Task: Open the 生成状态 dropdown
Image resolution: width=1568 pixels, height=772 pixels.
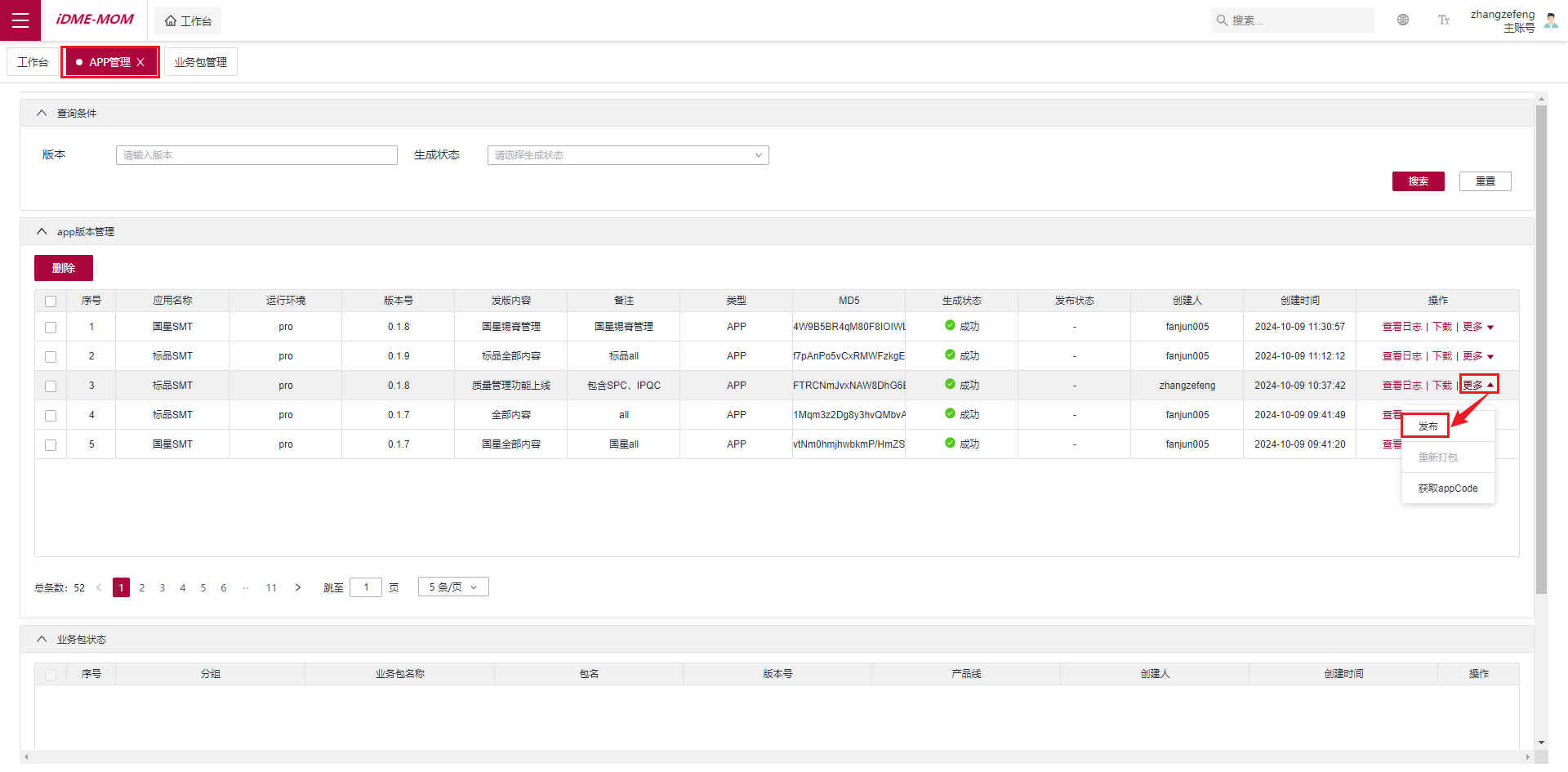Action: click(627, 154)
